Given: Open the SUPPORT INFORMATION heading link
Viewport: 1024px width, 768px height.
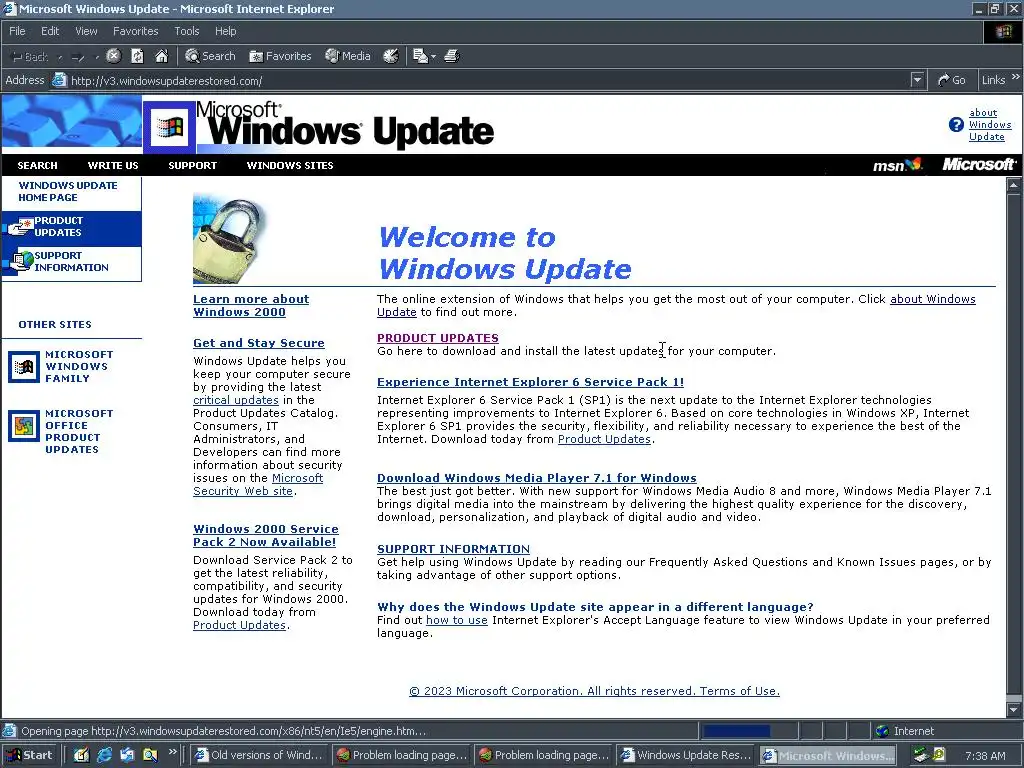Looking at the screenshot, I should pyautogui.click(x=453, y=549).
